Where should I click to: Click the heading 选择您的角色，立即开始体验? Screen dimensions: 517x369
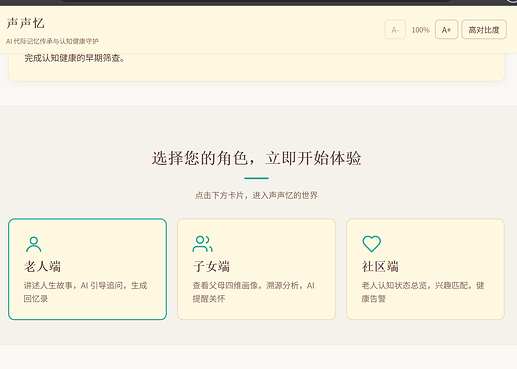[x=256, y=158]
